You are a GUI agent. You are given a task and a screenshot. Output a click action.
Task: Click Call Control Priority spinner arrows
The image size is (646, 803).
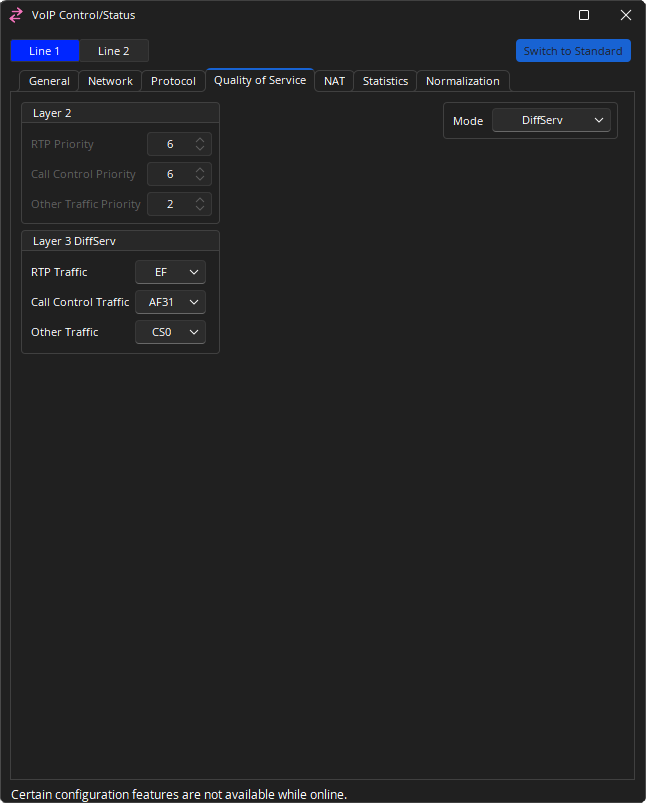click(200, 174)
